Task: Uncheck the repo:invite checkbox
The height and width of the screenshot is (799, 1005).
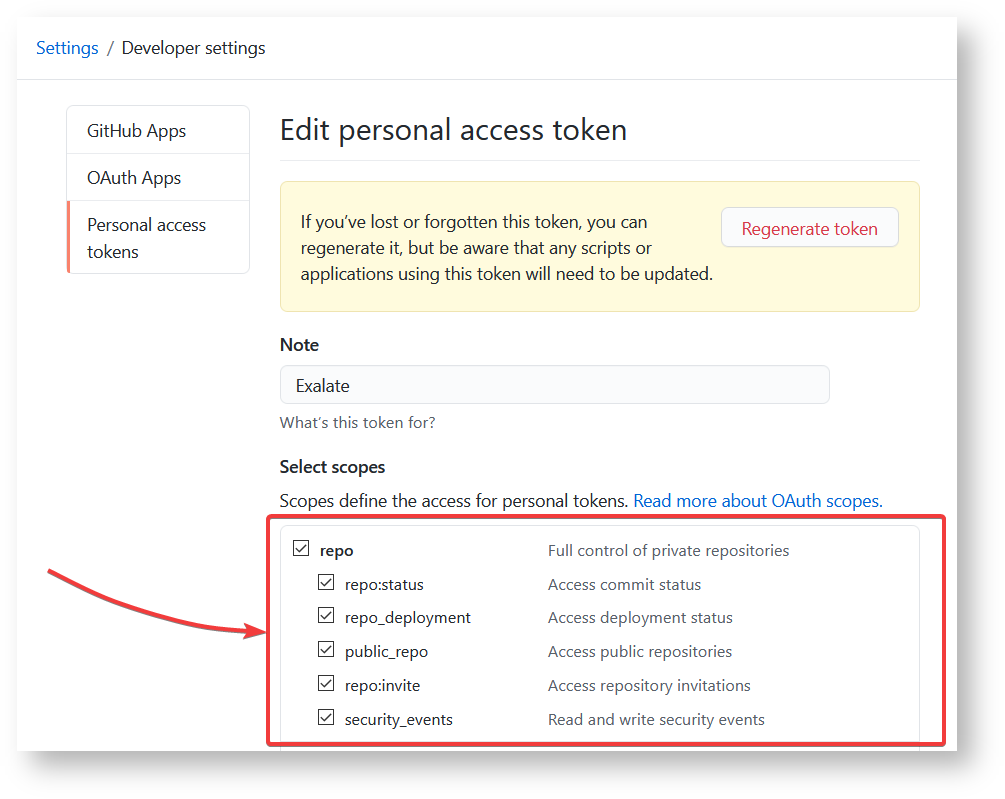Action: pos(326,684)
